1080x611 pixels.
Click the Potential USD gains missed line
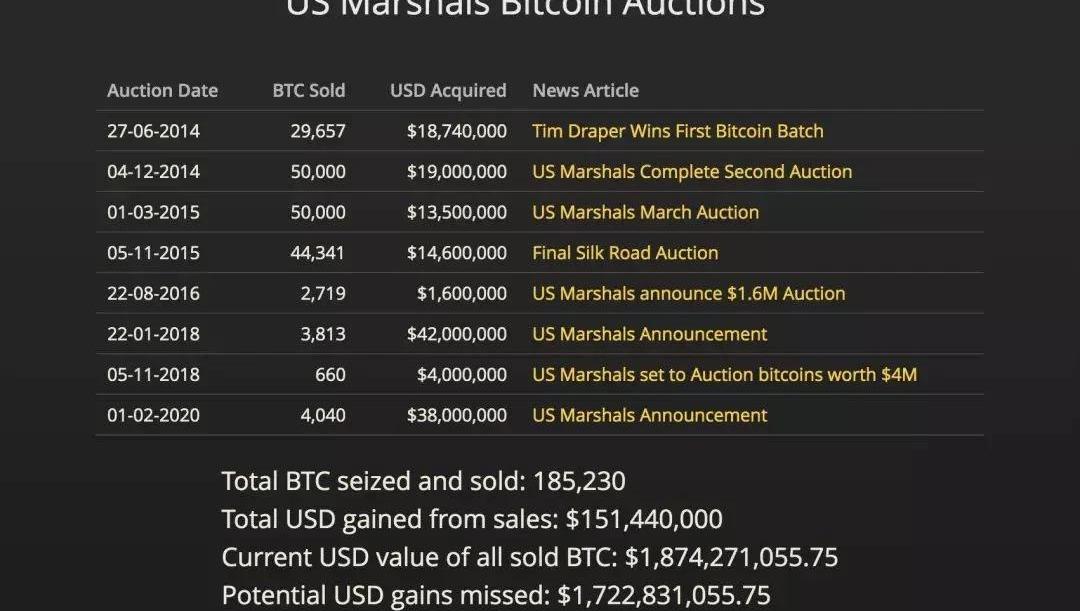(496, 595)
